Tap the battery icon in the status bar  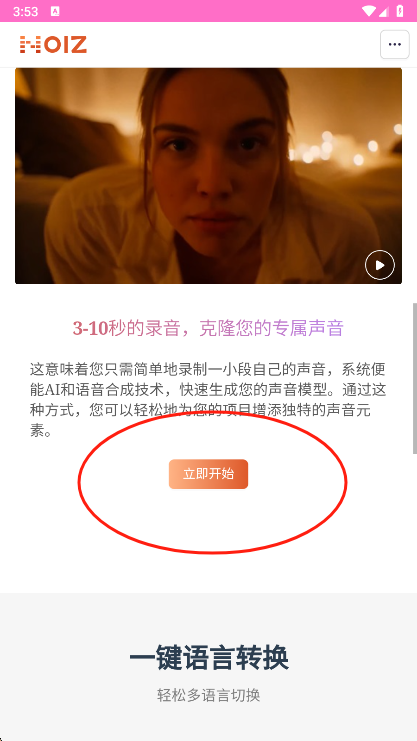400,11
